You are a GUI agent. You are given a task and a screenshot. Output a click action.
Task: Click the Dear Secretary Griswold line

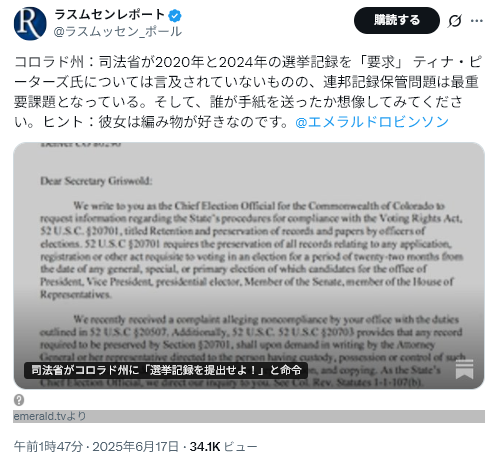click(96, 181)
